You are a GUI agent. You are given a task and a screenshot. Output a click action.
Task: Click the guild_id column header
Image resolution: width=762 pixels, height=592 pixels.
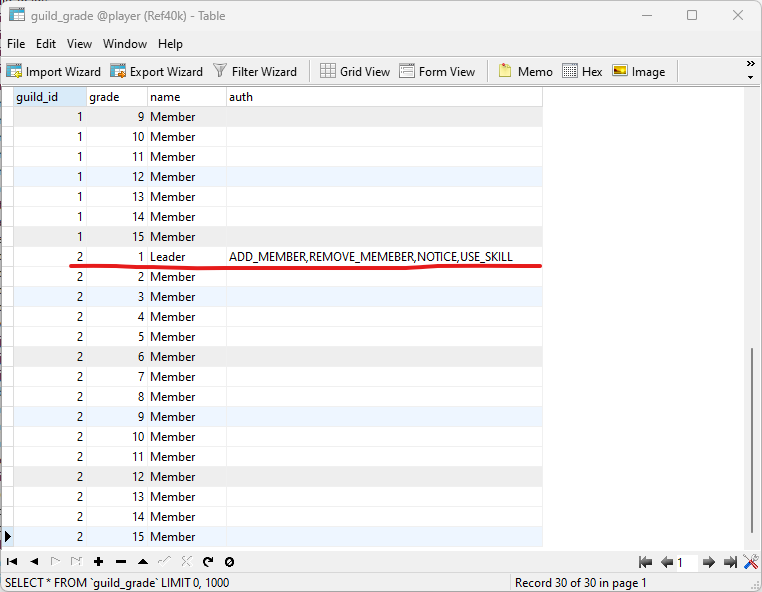click(x=50, y=97)
